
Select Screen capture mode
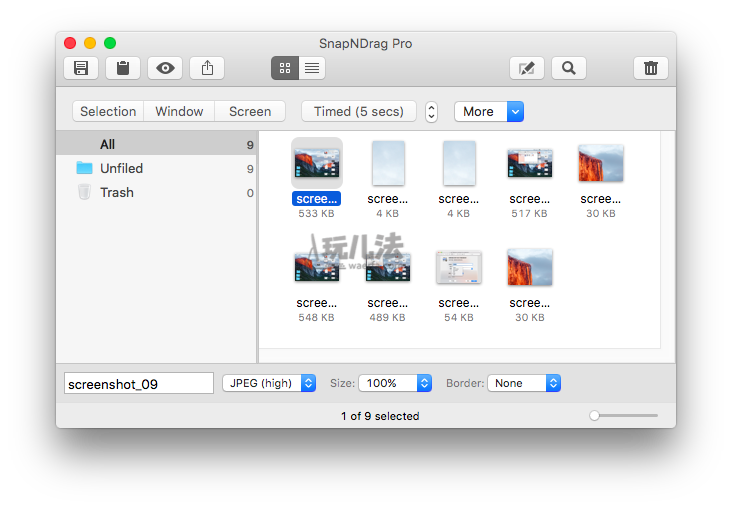(x=250, y=111)
